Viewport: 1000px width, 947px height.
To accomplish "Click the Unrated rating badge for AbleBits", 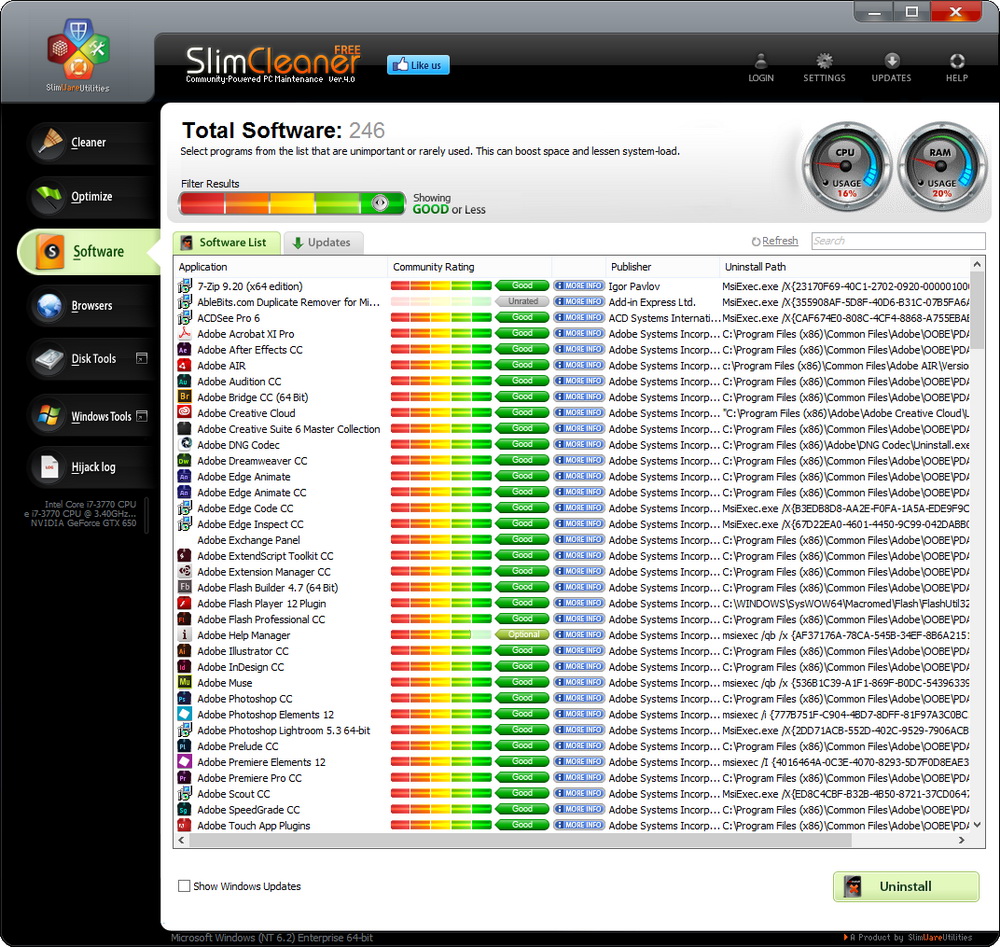I will pos(522,301).
